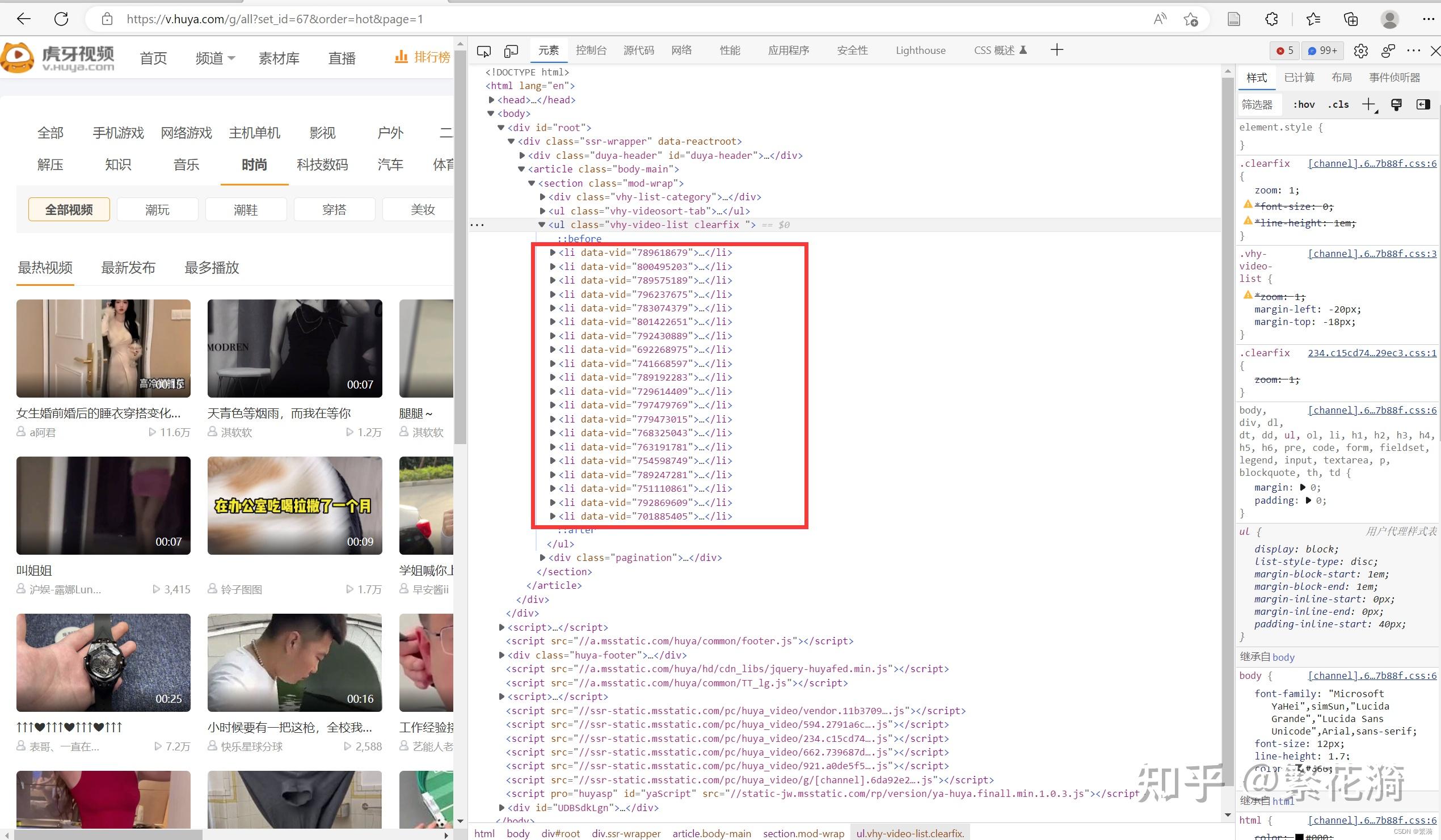Open collections icon in browser toolbar
This screenshot has height=840, width=1441.
click(1351, 19)
